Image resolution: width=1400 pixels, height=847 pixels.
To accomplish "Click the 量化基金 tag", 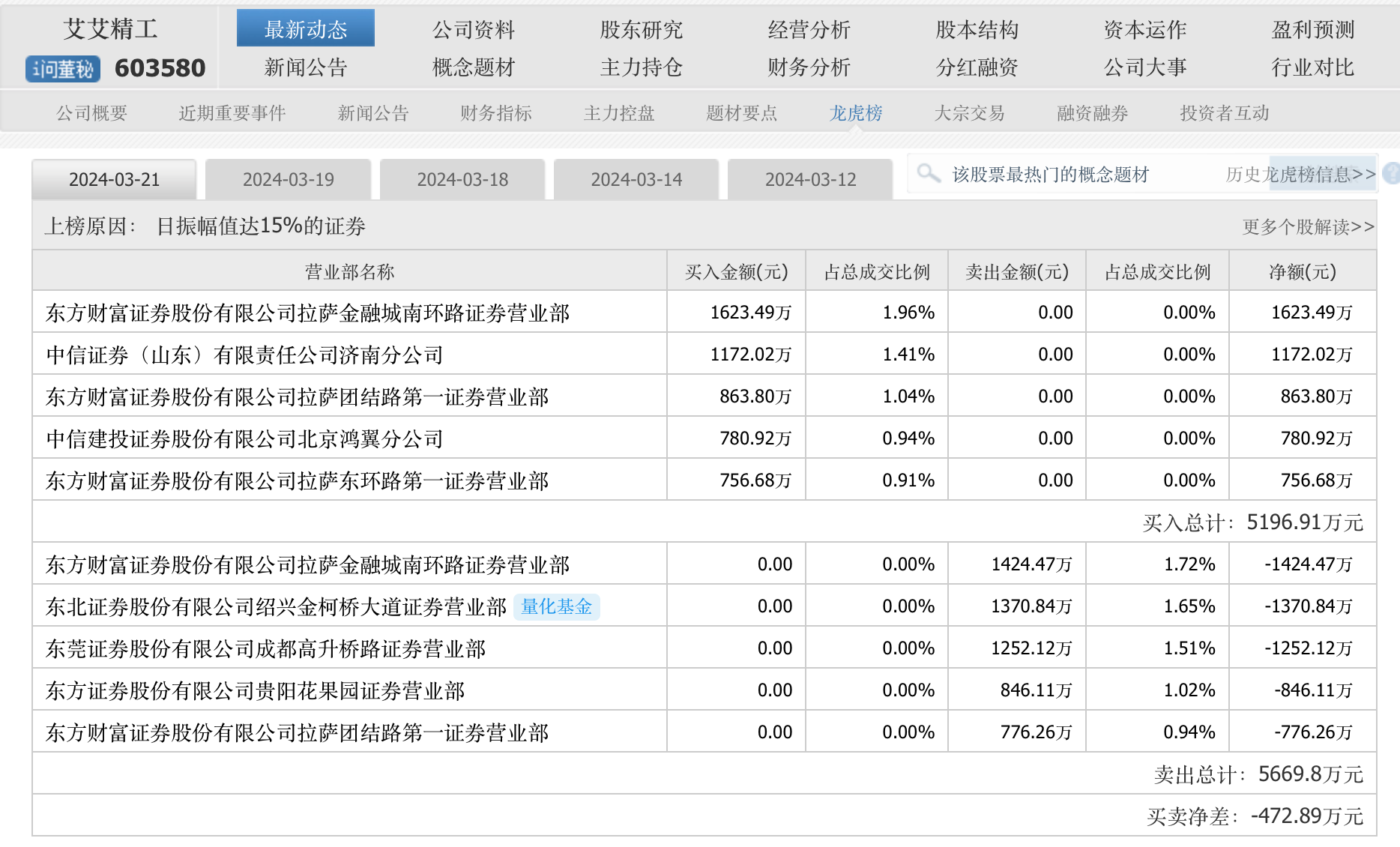I will [x=557, y=606].
